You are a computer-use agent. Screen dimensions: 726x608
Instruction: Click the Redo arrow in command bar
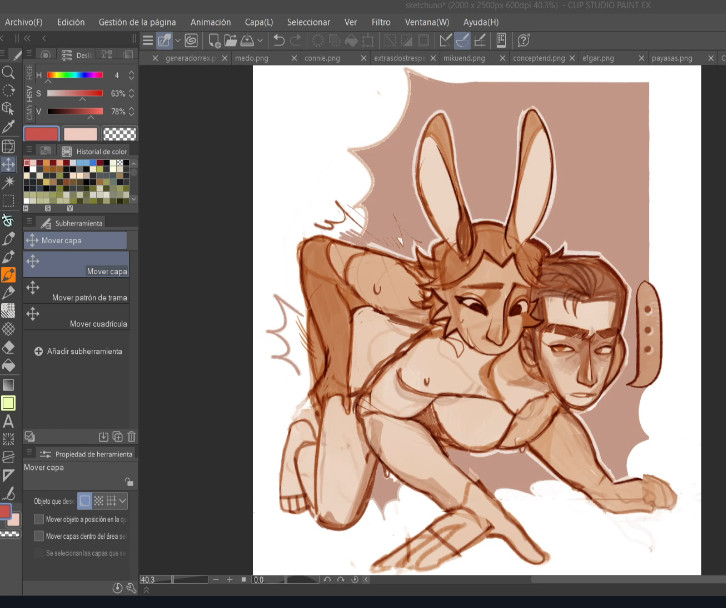coord(295,41)
